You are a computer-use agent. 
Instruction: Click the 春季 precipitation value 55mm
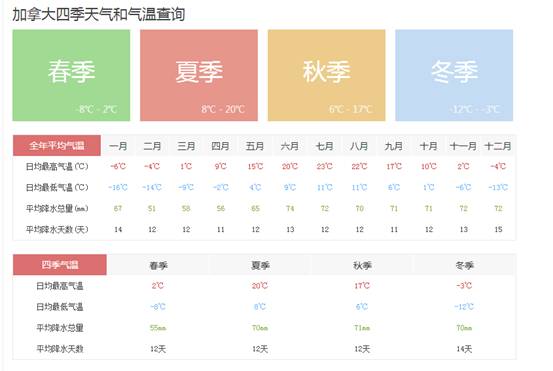158,328
